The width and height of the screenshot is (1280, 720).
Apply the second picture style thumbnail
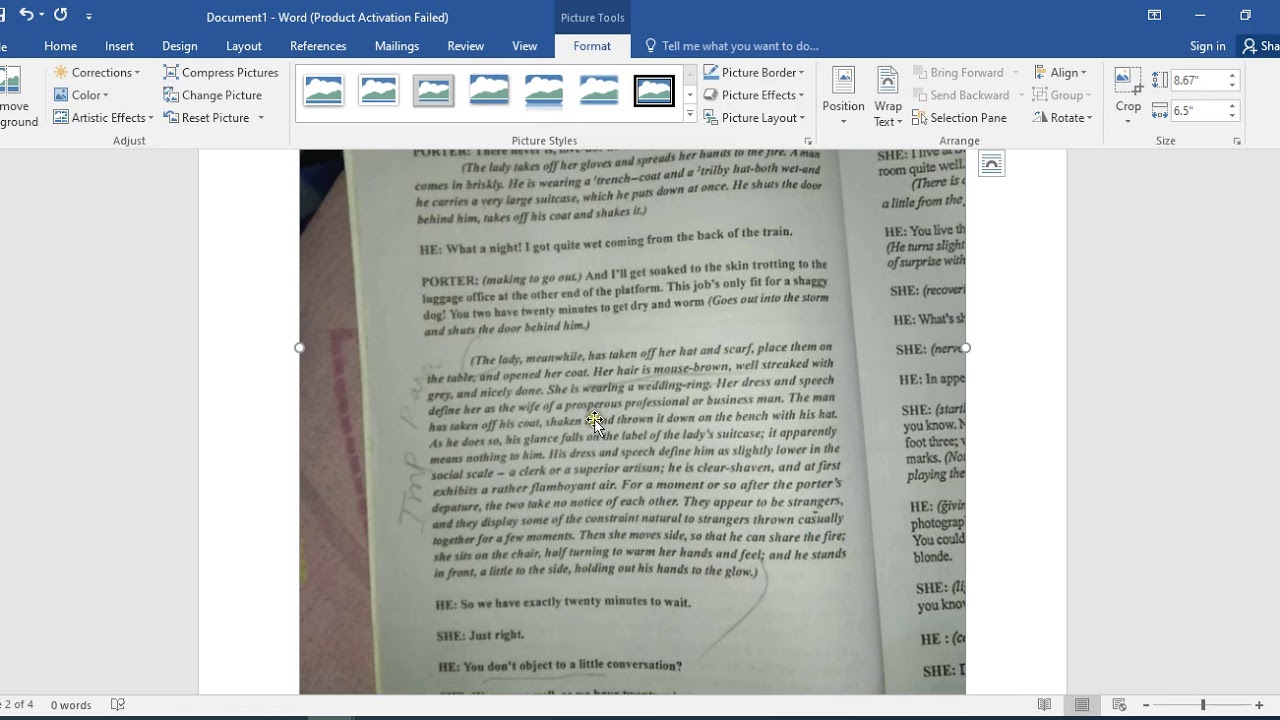379,91
